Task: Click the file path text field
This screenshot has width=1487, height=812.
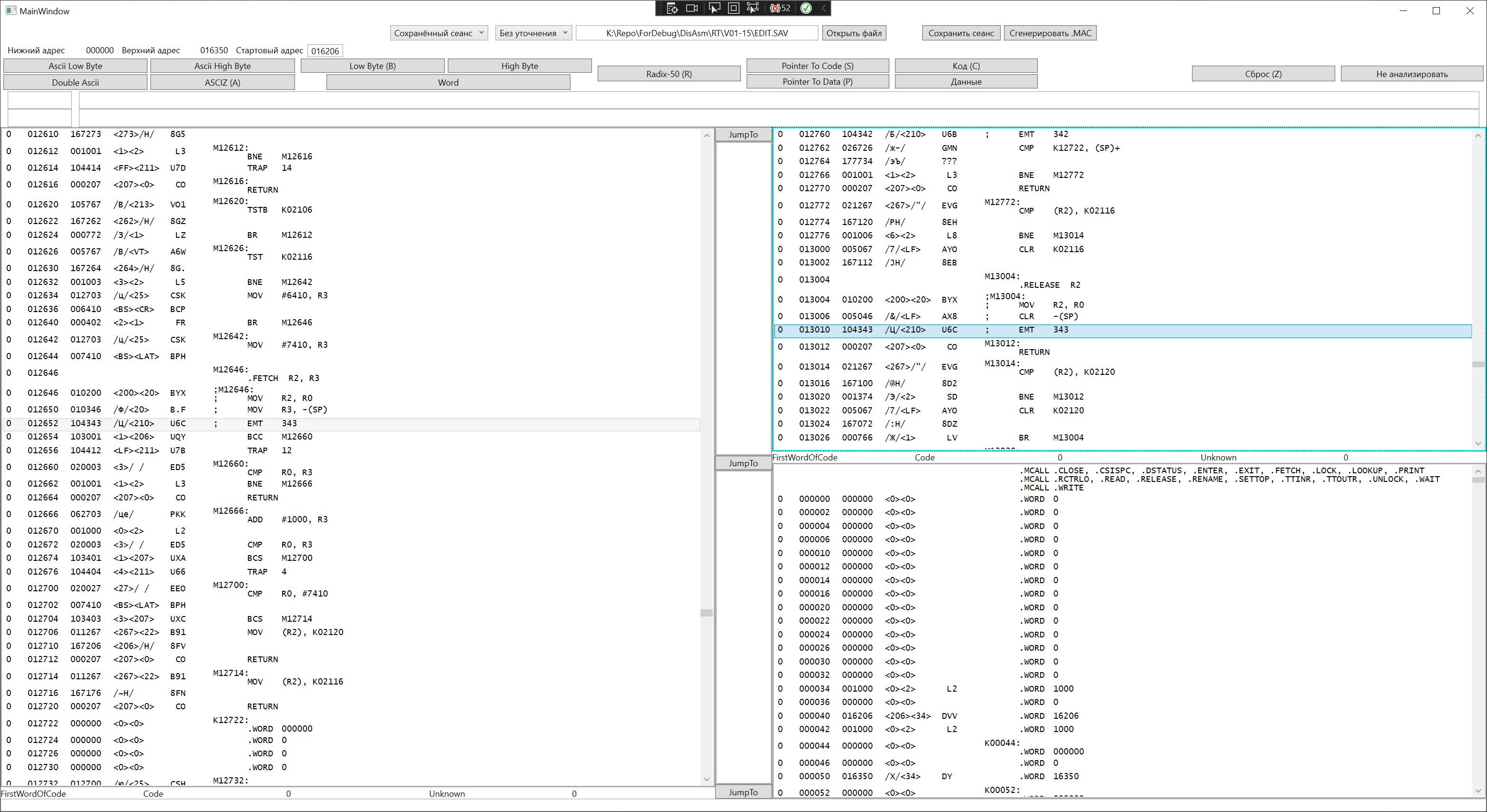Action: [x=696, y=33]
